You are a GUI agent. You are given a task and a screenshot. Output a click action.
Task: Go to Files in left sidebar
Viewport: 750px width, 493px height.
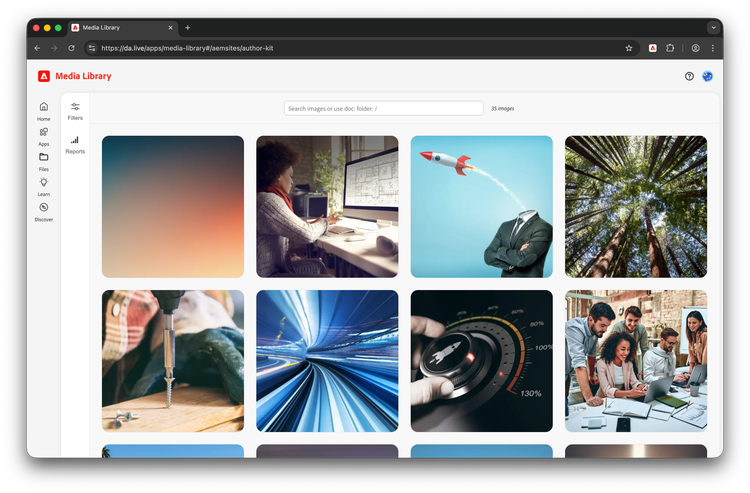[x=43, y=157]
